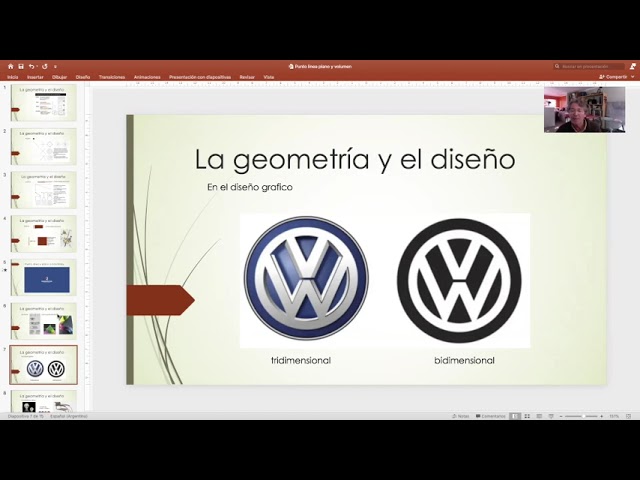Click the Redo/Repeat icon
The image size is (640, 480).
pos(44,66)
